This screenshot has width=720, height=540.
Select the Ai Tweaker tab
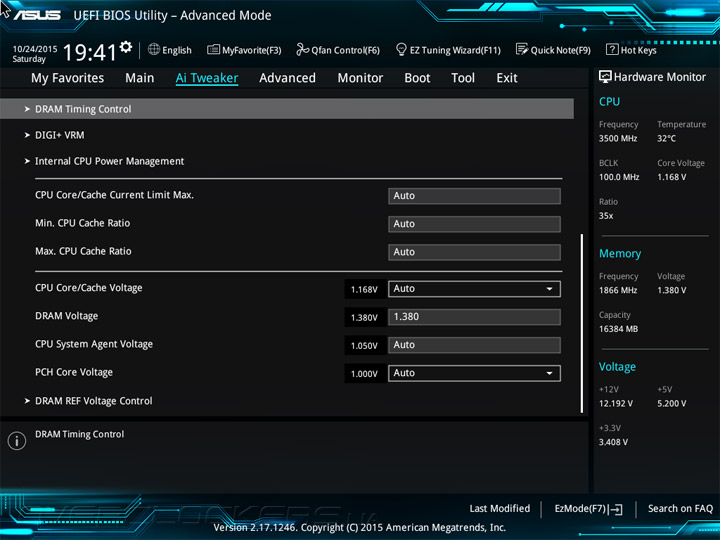point(207,78)
